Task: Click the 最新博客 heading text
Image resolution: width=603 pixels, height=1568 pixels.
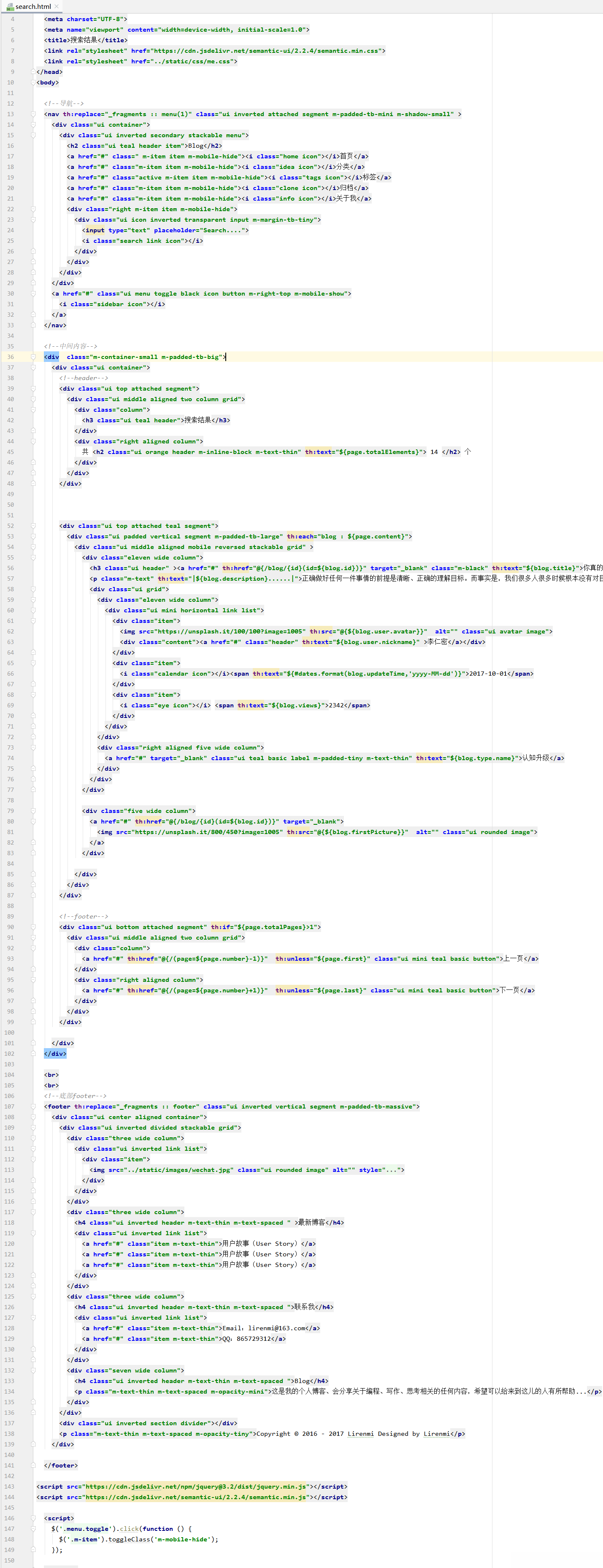Action: (x=311, y=1222)
